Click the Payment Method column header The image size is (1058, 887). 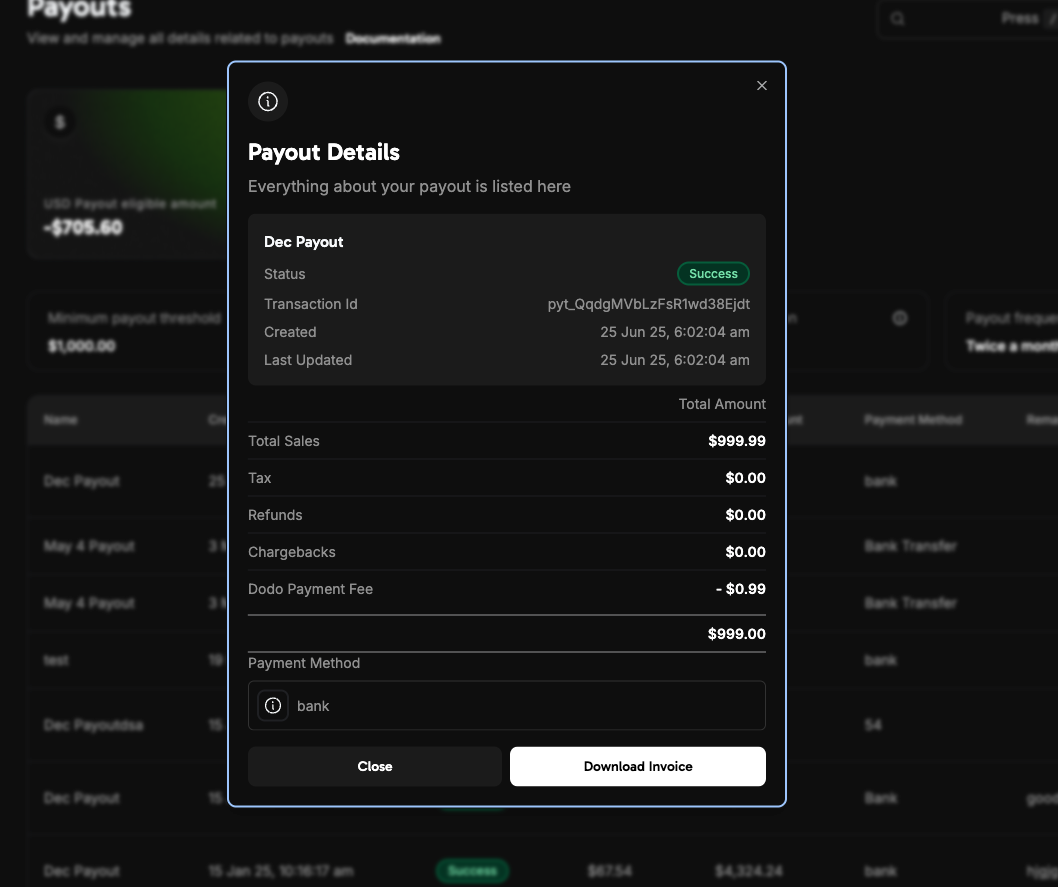[912, 420]
